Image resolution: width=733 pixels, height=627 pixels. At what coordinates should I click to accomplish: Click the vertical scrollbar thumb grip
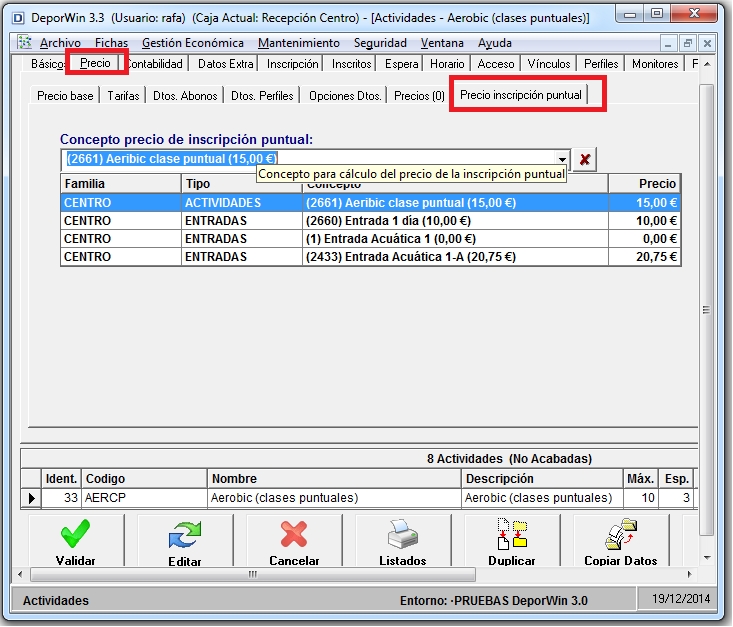[706, 310]
